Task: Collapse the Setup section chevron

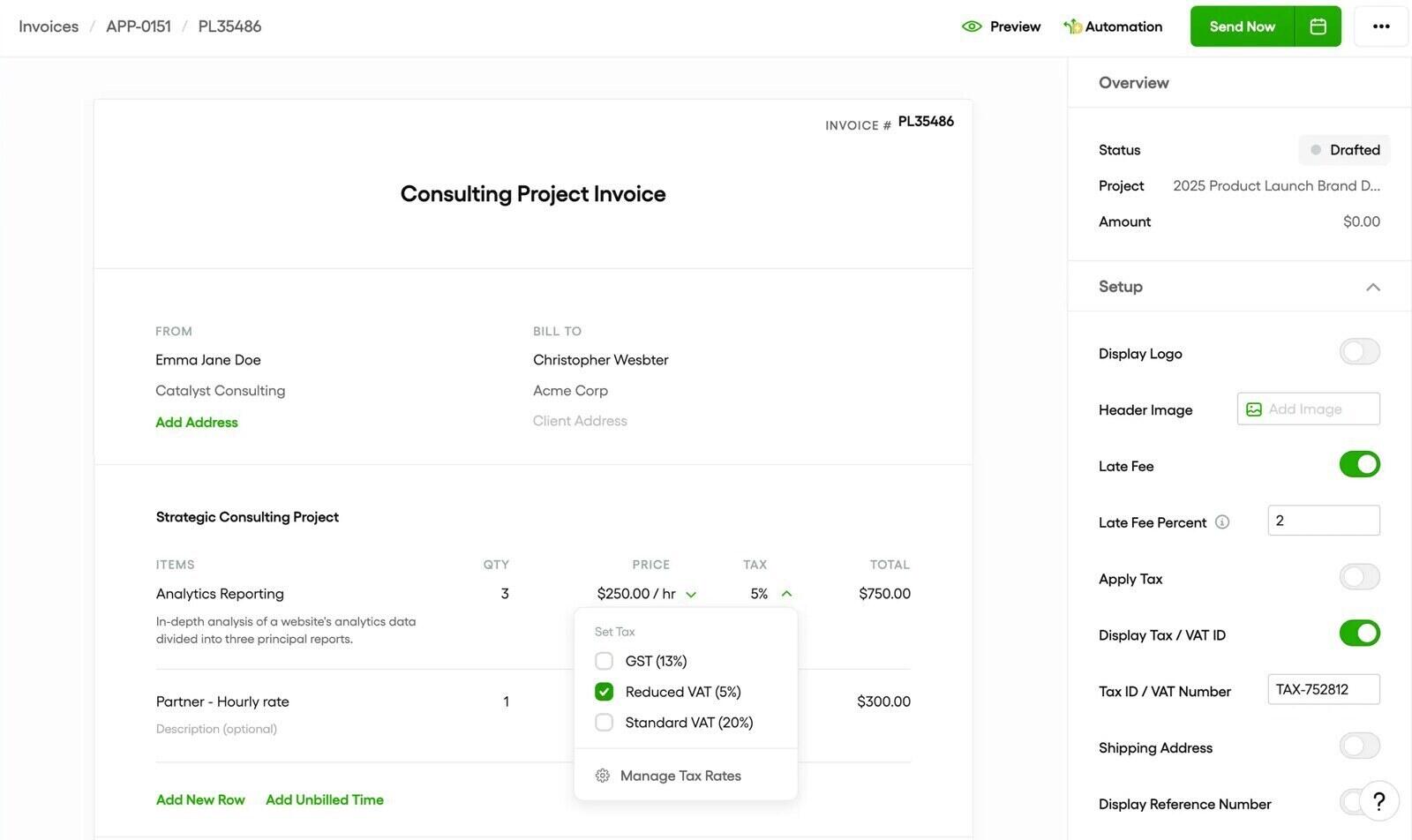Action: click(x=1373, y=287)
